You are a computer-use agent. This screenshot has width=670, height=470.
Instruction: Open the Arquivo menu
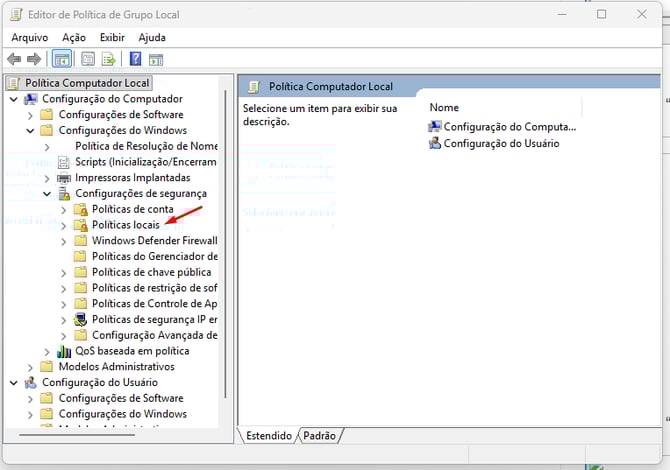click(x=30, y=37)
